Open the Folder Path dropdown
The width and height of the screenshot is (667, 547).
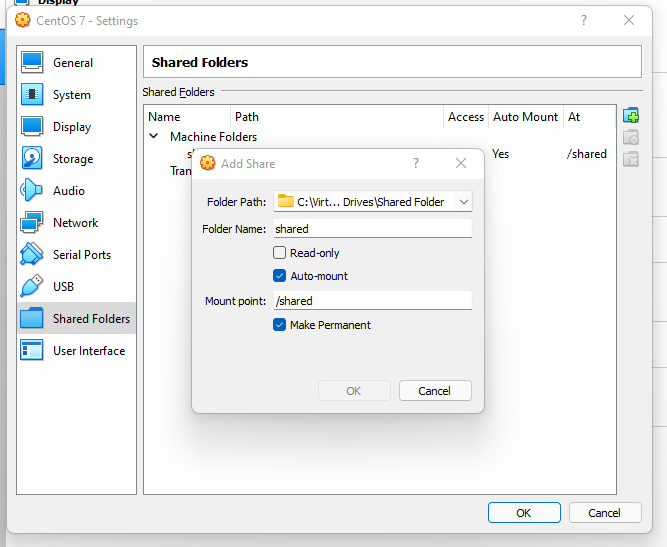click(463, 202)
